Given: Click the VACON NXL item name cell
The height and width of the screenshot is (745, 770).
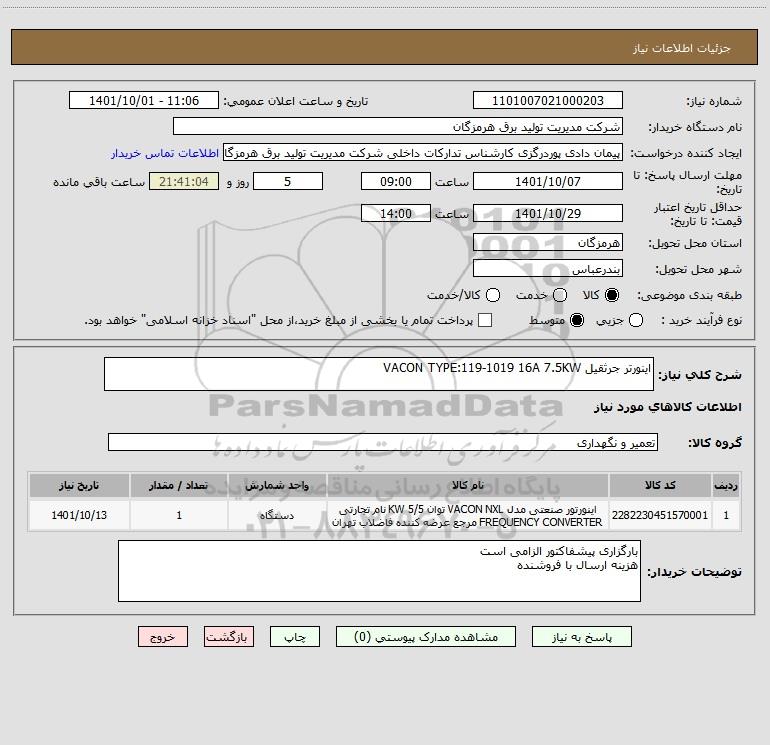Looking at the screenshot, I should (x=468, y=515).
